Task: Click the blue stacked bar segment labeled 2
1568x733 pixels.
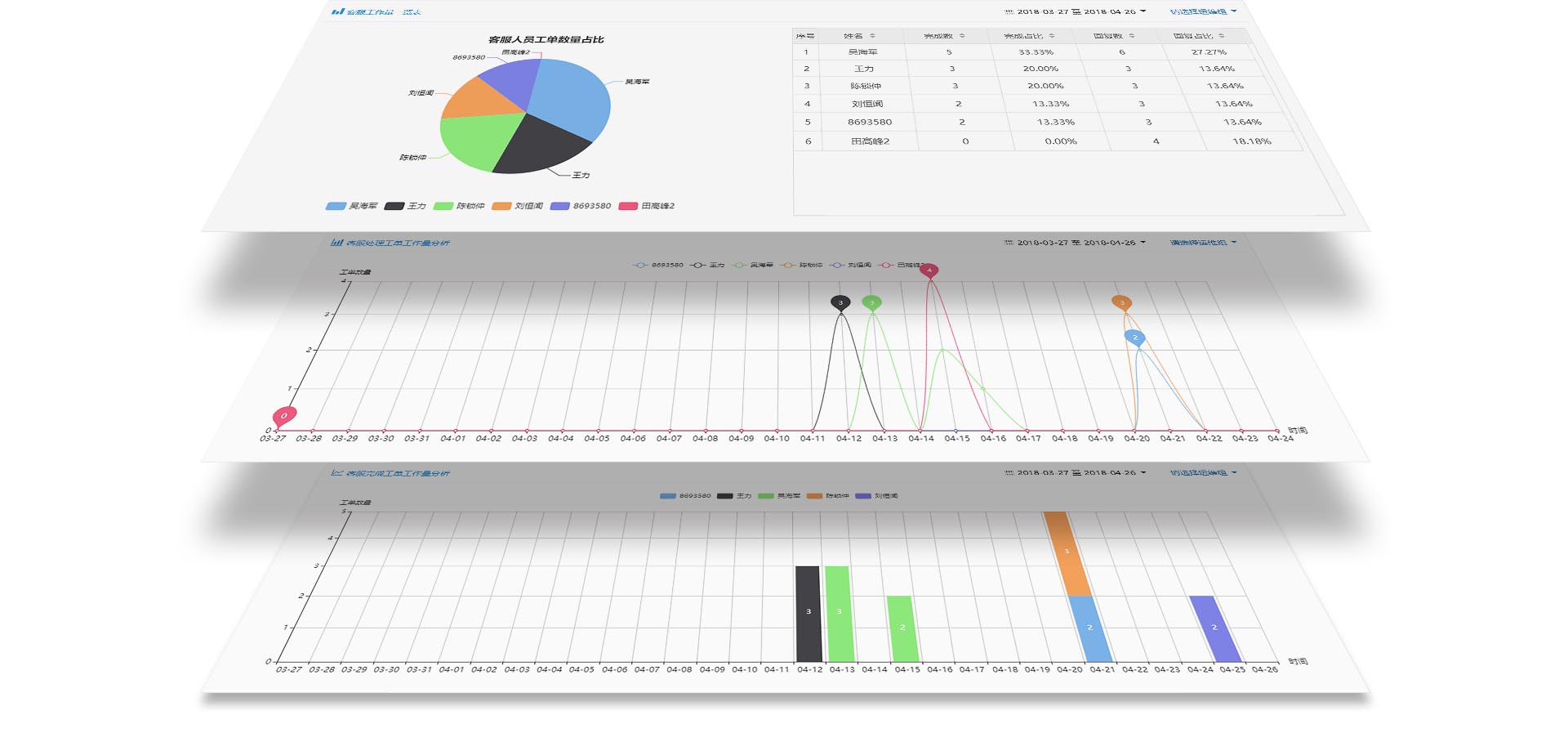Action: point(1090,628)
